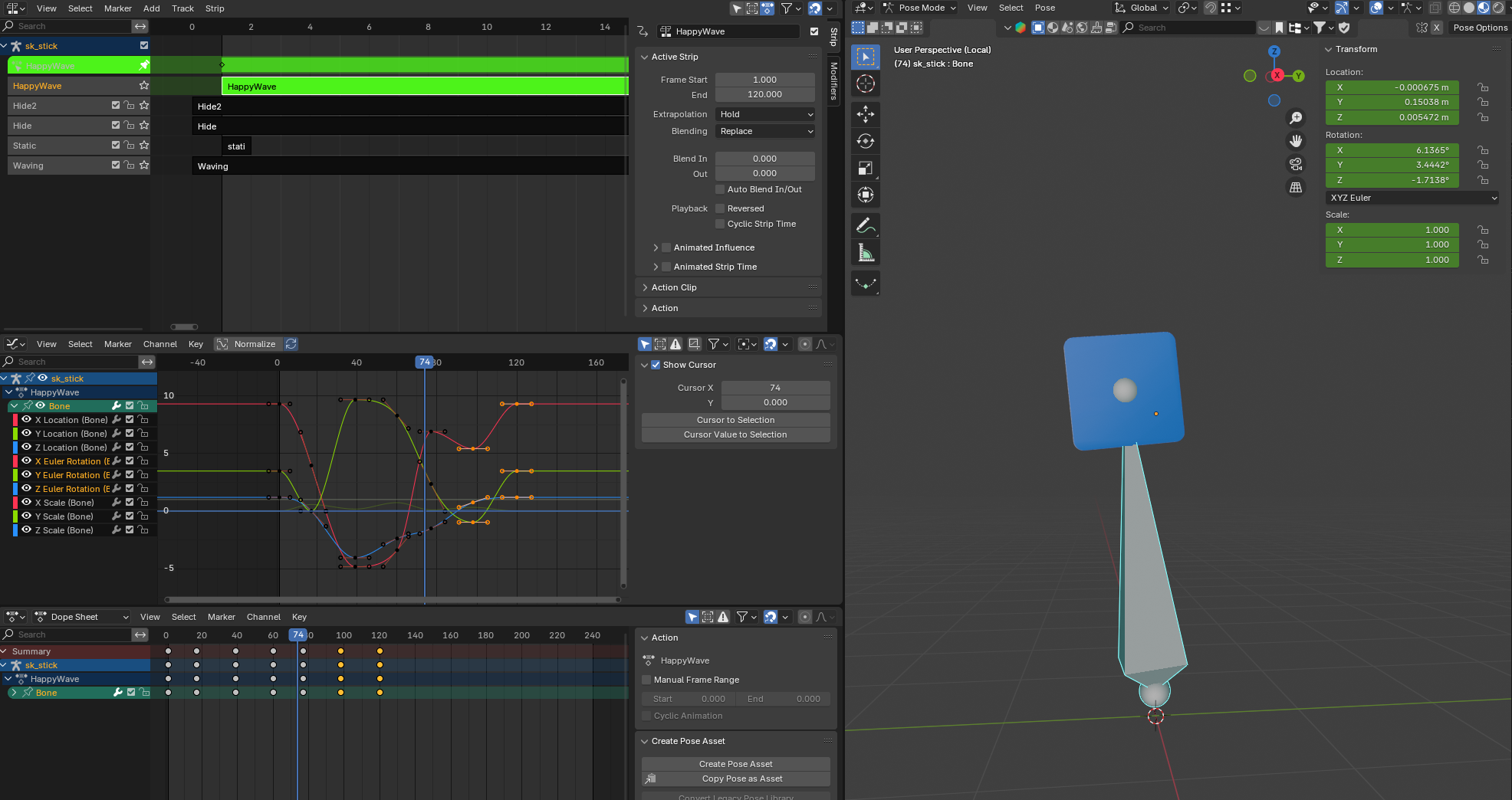Open the Extrapolation dropdown set to Hold
The height and width of the screenshot is (800, 1512).
point(764,113)
